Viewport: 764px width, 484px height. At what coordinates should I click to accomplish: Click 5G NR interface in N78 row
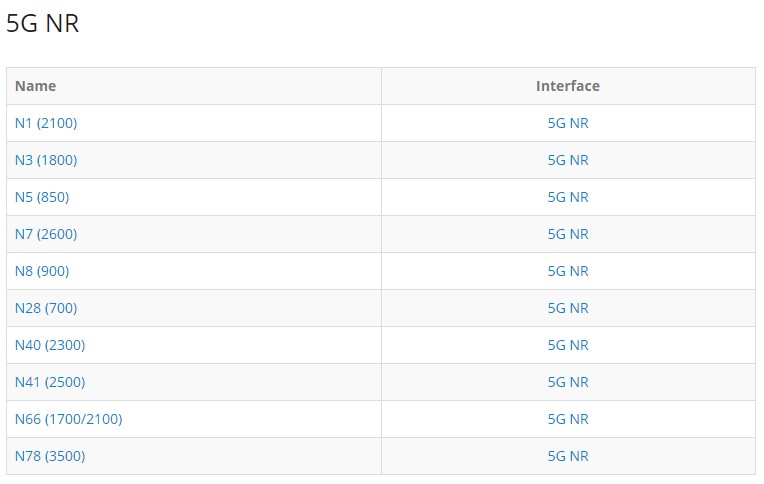pos(568,456)
